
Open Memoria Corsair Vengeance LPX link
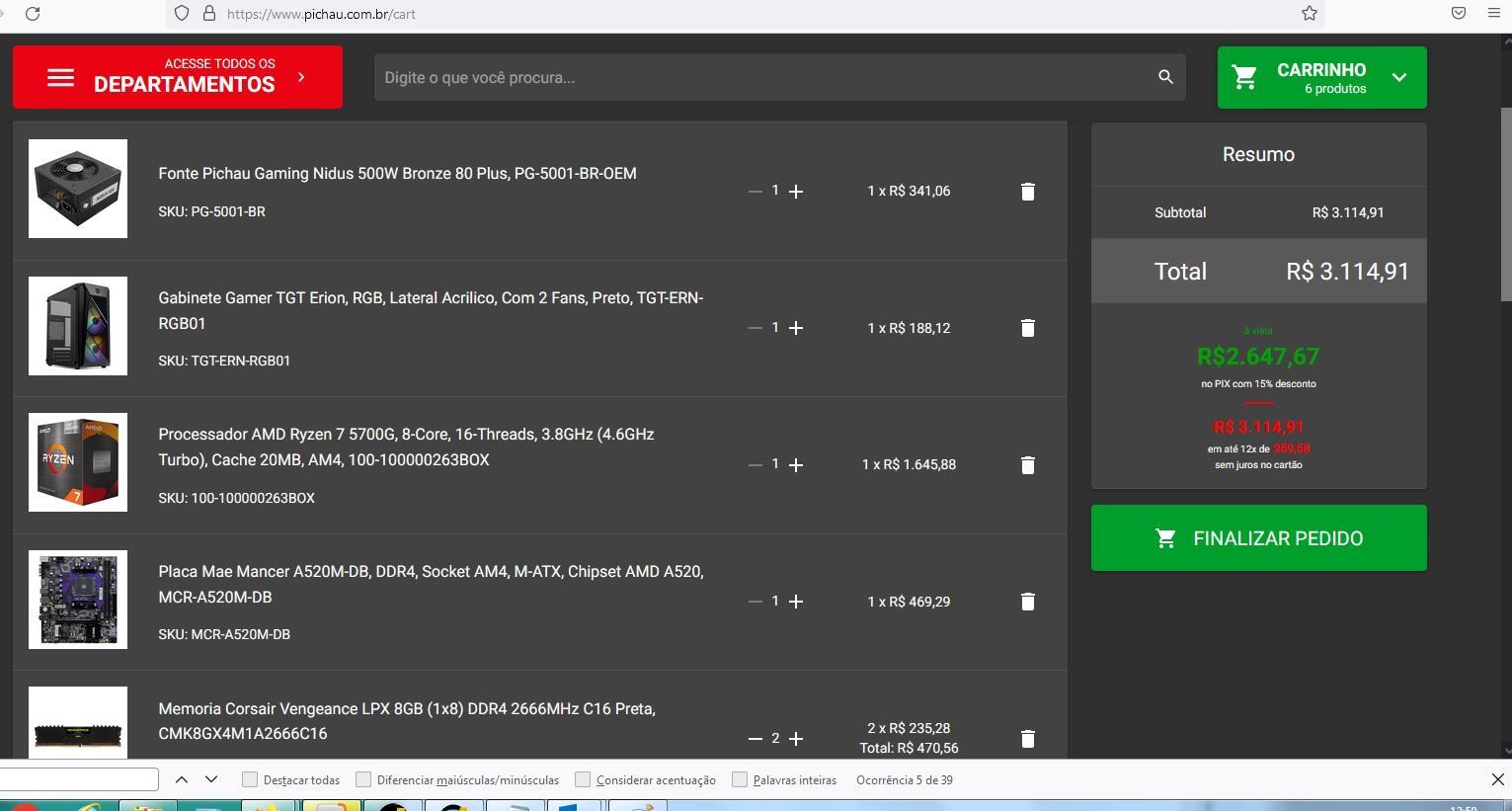click(x=407, y=721)
